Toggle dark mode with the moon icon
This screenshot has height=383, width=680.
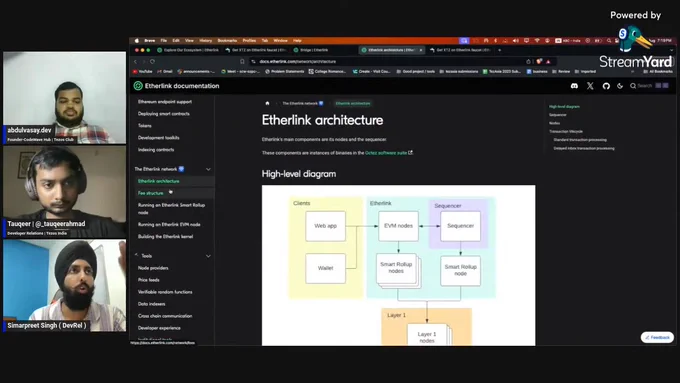[x=620, y=86]
